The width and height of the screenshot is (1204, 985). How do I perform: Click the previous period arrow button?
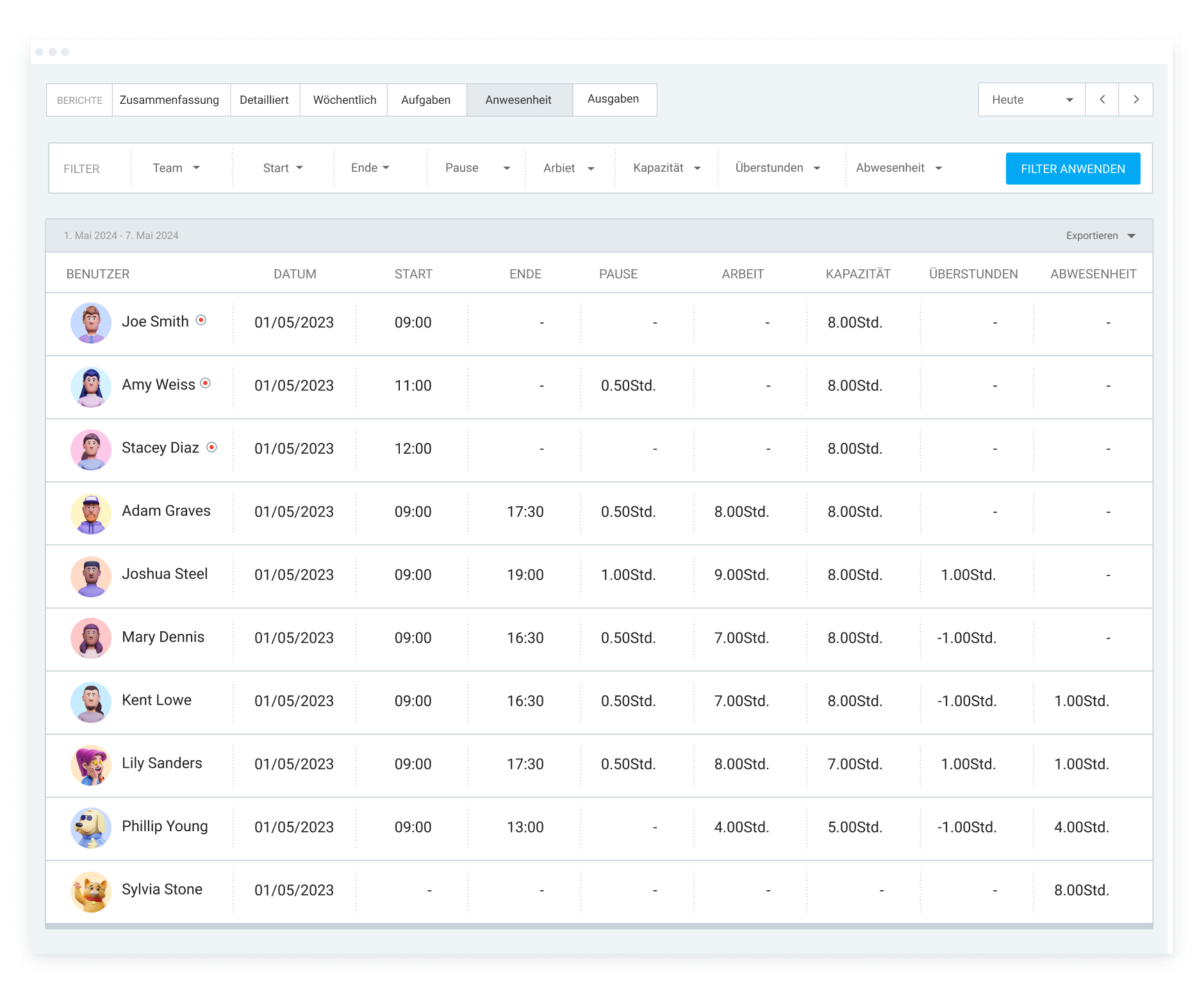coord(1102,99)
